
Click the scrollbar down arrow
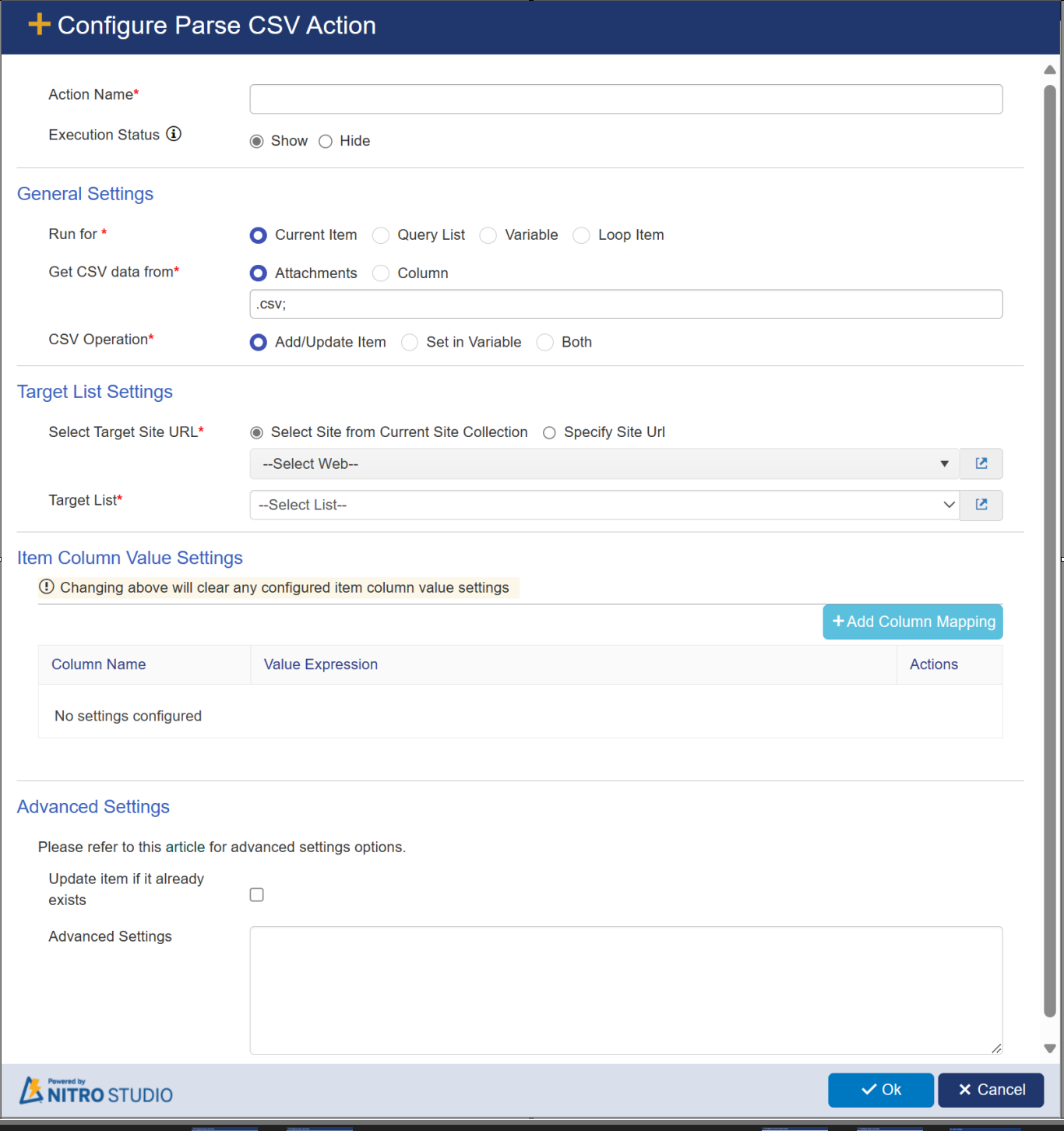coord(1050,1048)
